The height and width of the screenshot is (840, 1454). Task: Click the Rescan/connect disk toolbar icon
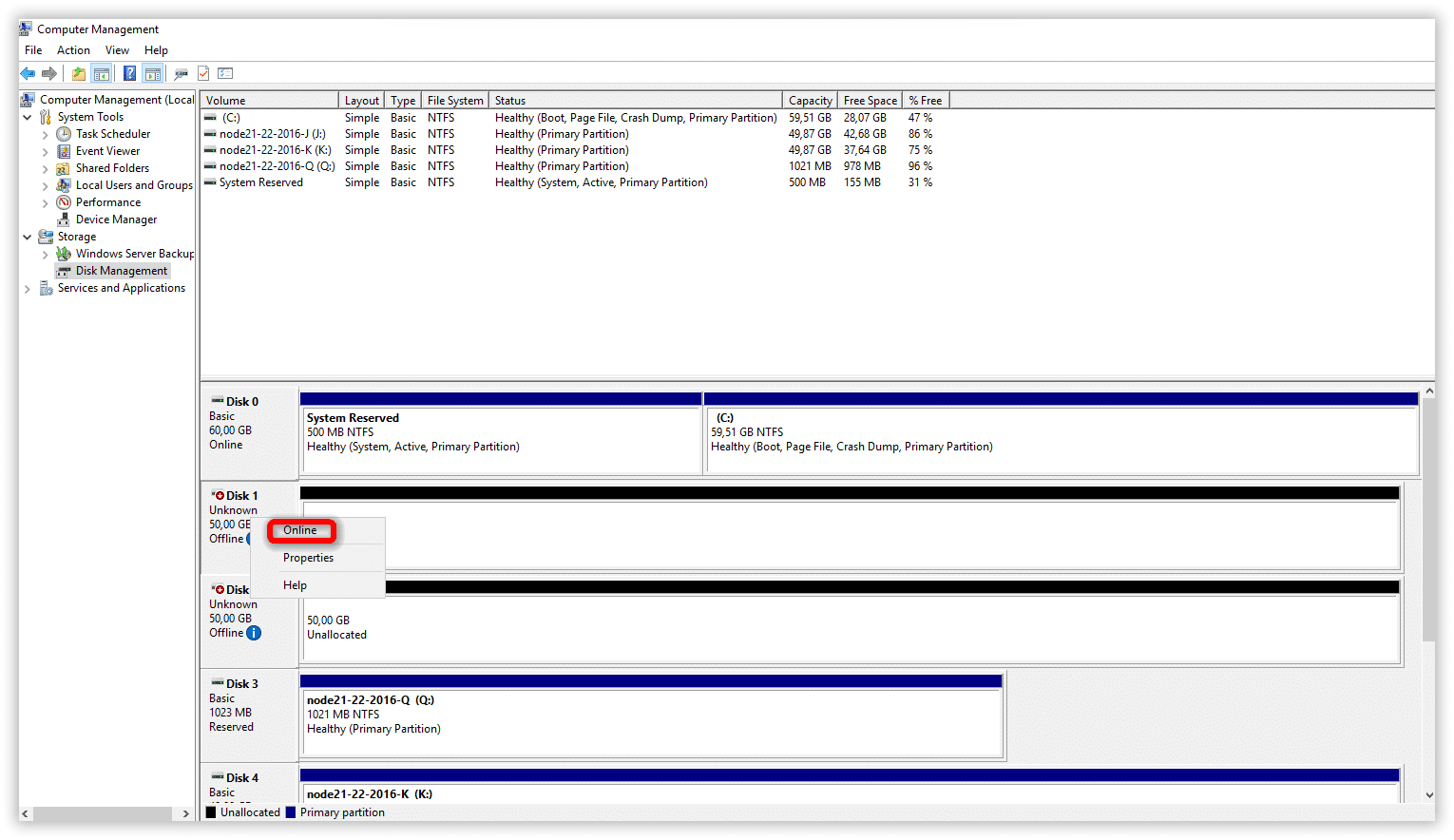181,74
